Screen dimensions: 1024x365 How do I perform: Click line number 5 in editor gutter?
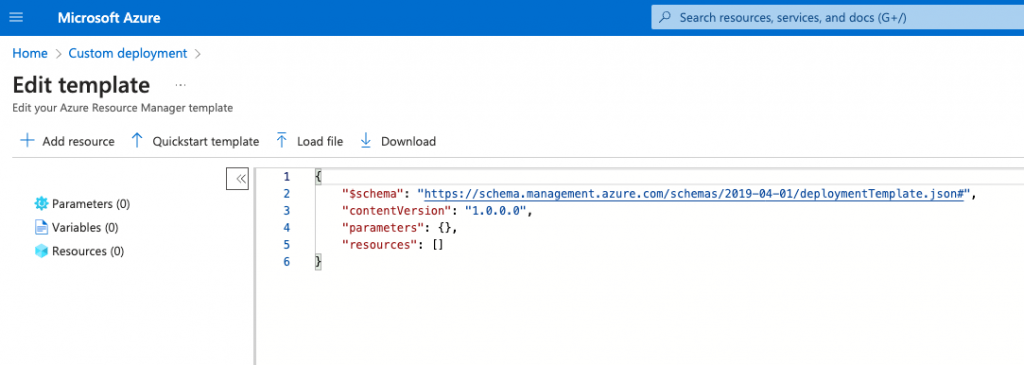point(287,245)
